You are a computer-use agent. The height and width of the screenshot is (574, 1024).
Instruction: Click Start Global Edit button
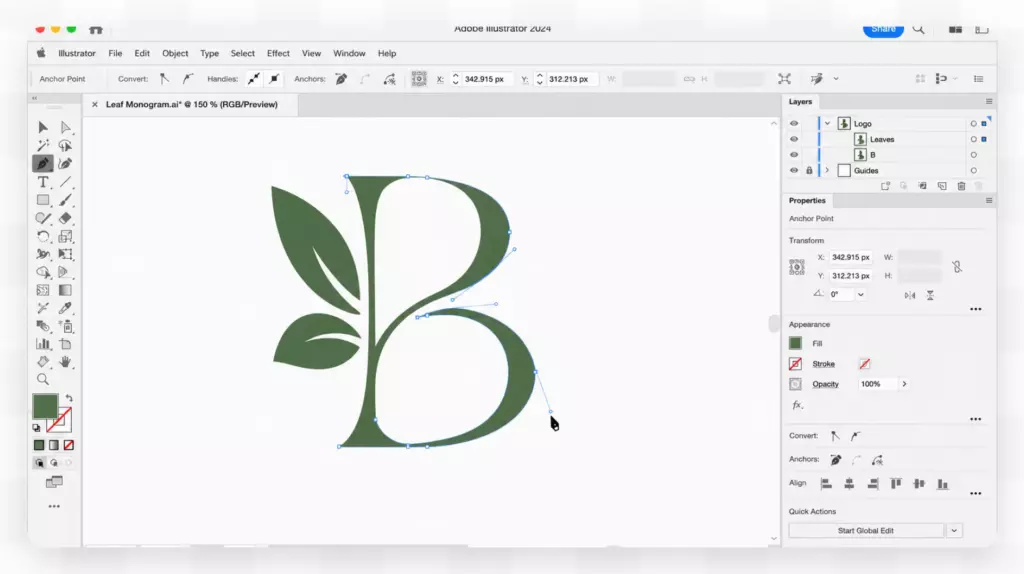pos(865,531)
